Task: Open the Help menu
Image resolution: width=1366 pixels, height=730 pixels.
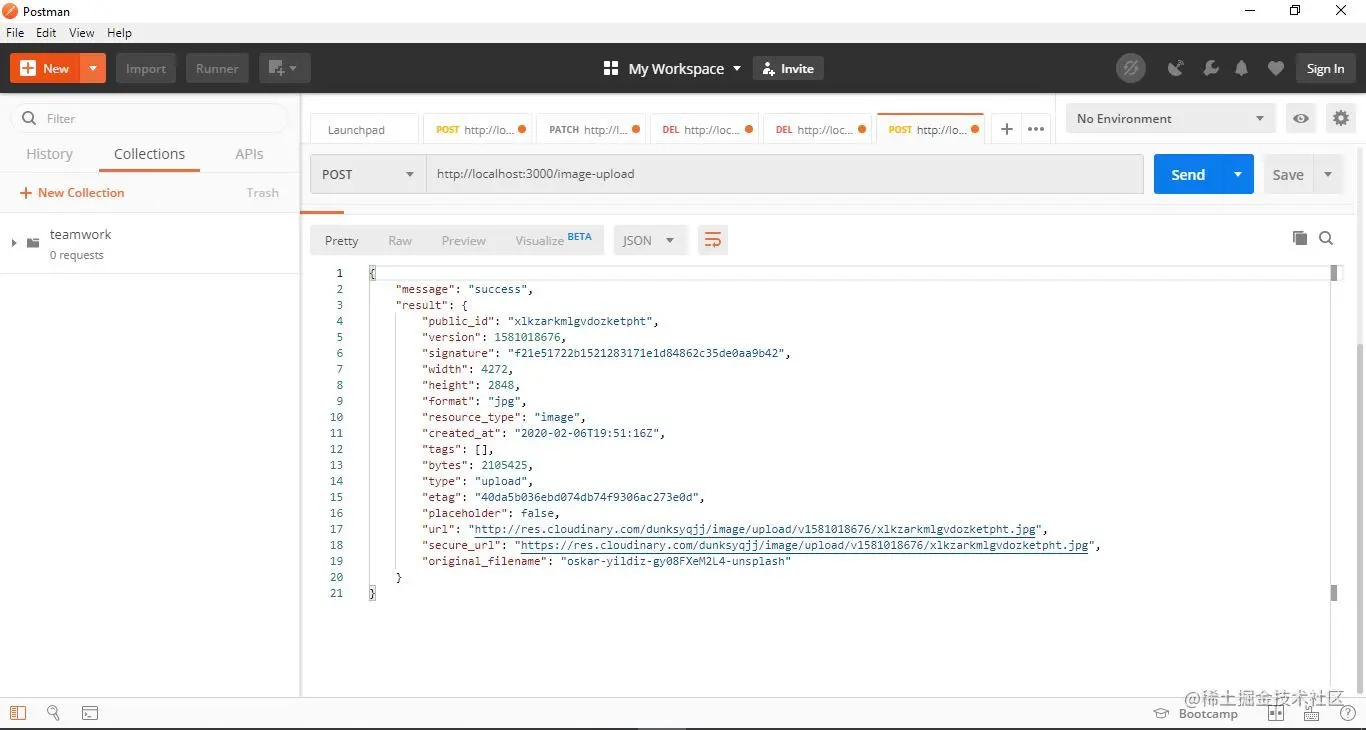Action: pyautogui.click(x=119, y=32)
